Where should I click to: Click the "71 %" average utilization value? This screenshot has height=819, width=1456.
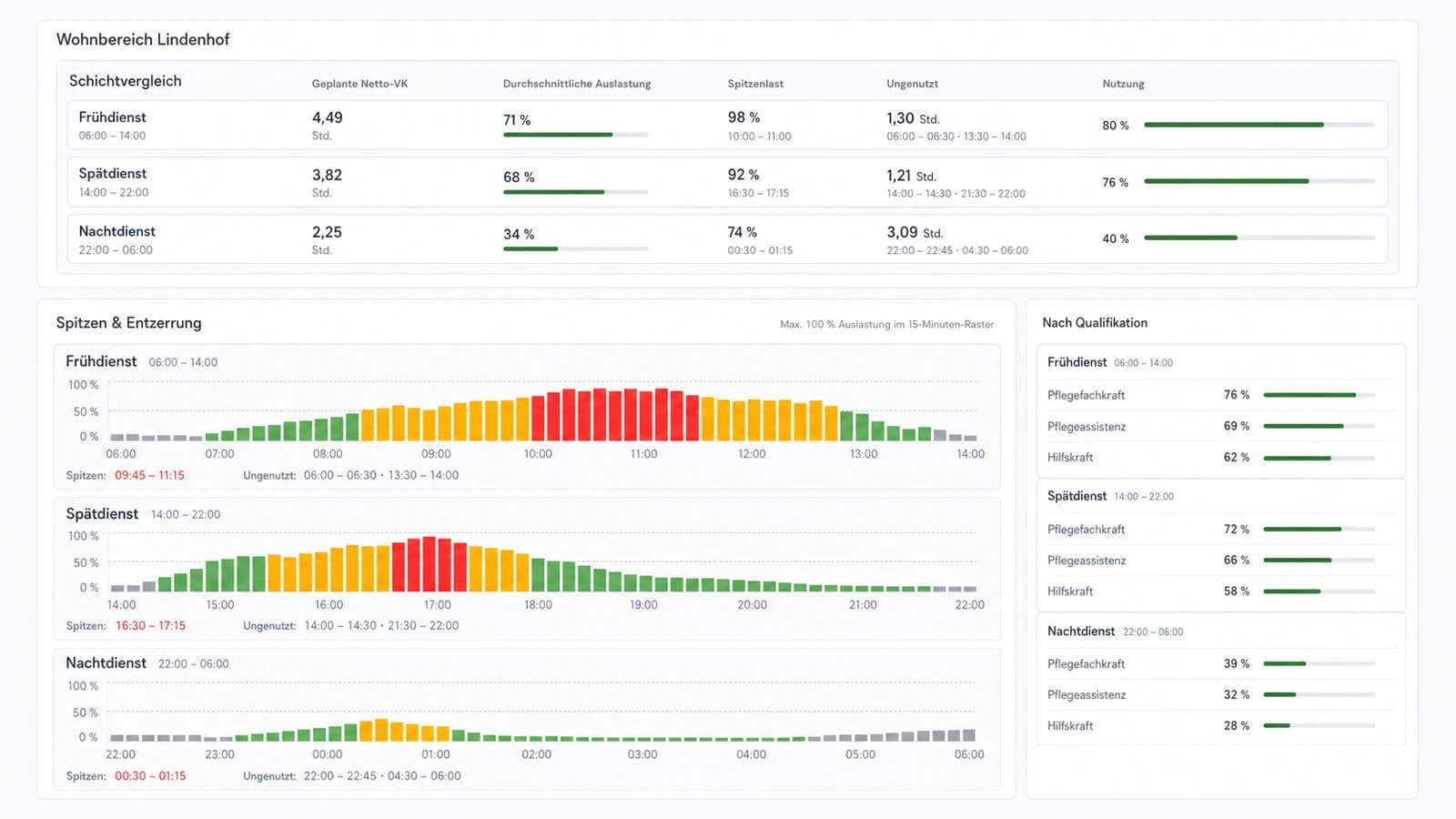[x=517, y=120]
